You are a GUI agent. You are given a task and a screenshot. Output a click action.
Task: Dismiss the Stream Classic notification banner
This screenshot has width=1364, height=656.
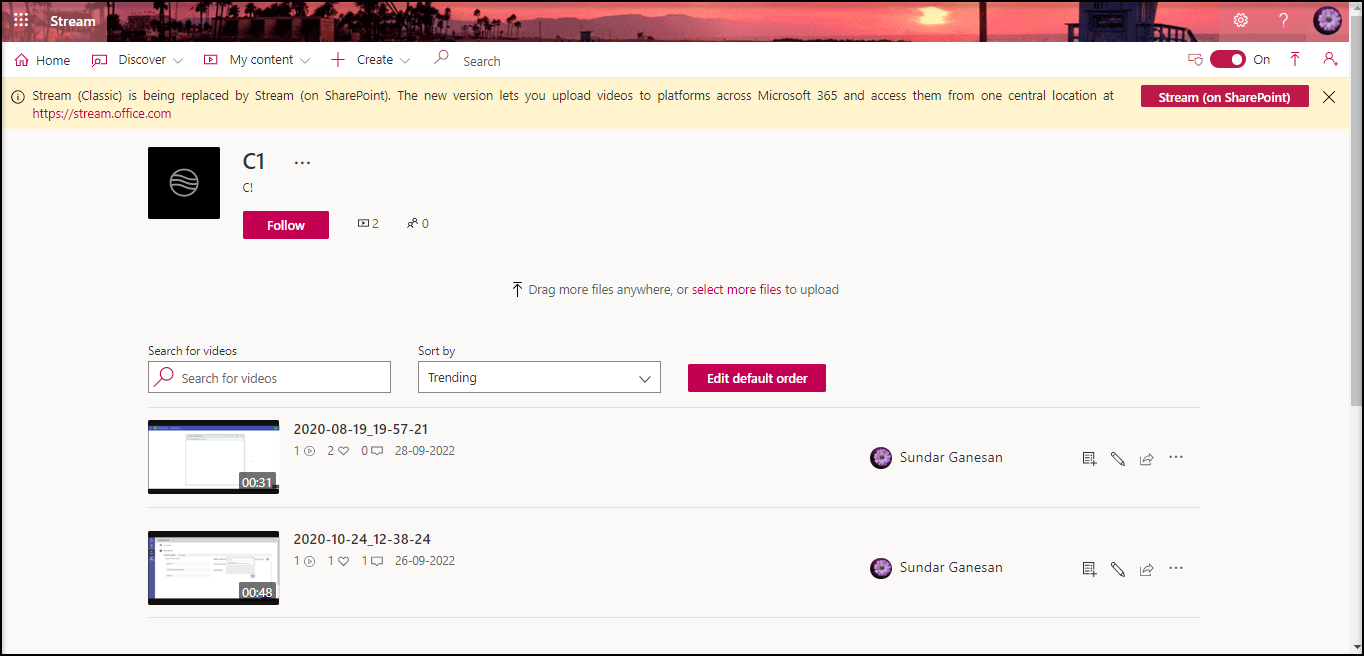(1329, 97)
